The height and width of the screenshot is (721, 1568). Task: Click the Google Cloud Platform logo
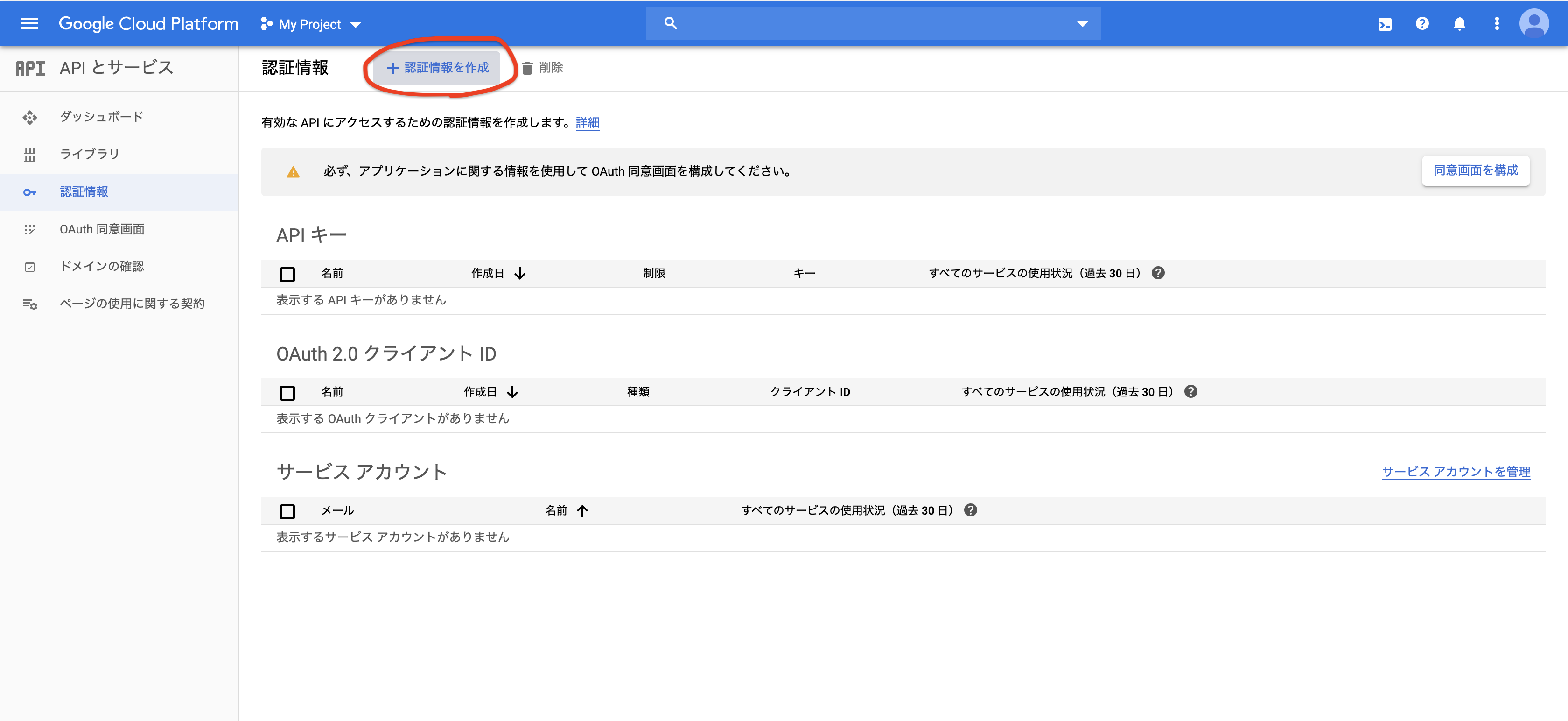tap(148, 24)
